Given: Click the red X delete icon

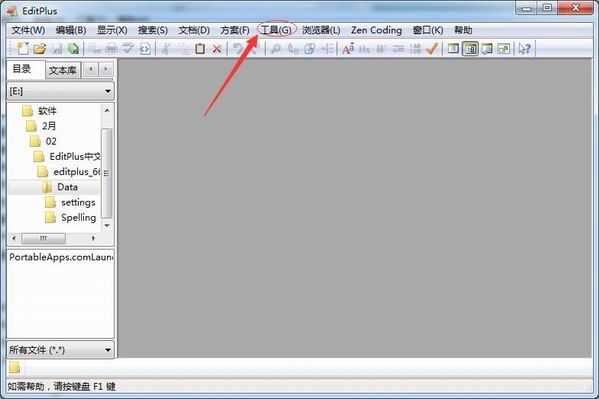Looking at the screenshot, I should pyautogui.click(x=217, y=49).
